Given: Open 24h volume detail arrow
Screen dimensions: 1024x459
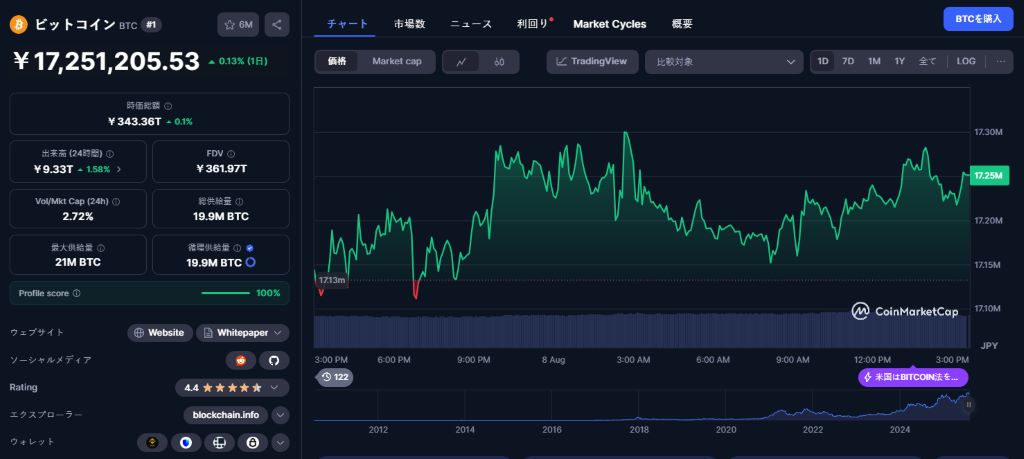Looking at the screenshot, I should point(118,169).
